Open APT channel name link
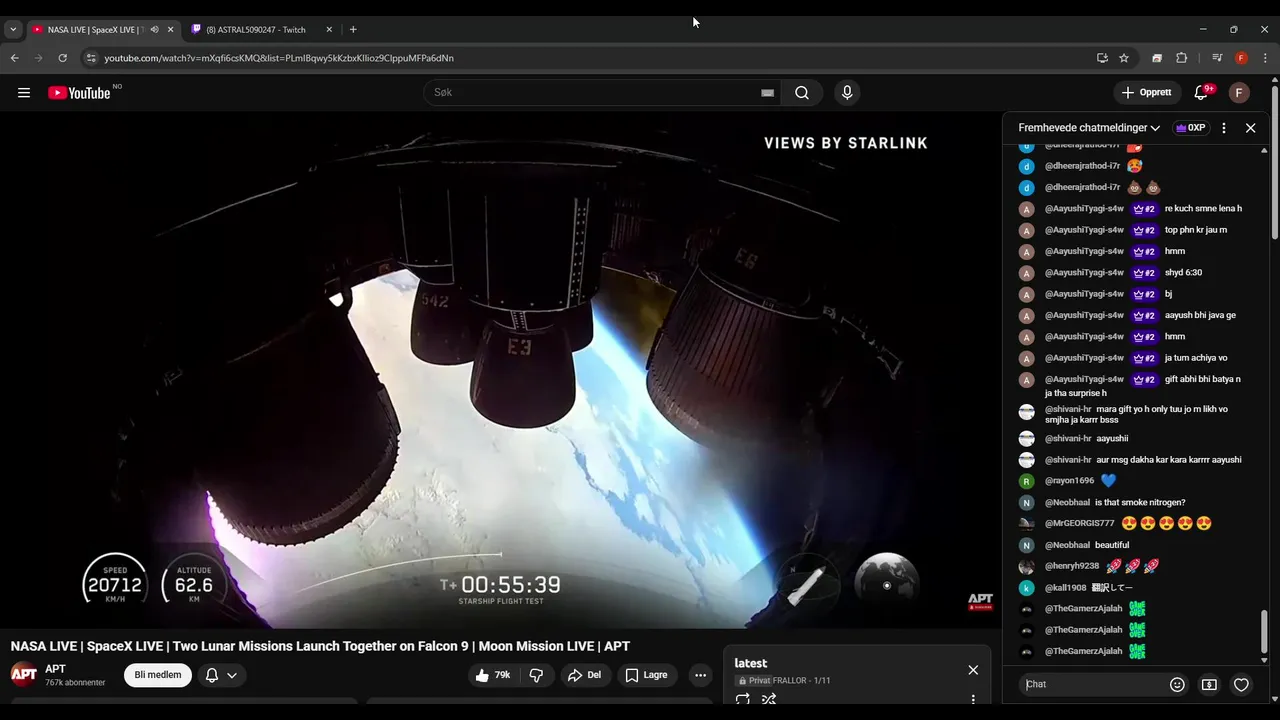The width and height of the screenshot is (1280, 720). pyautogui.click(x=55, y=669)
